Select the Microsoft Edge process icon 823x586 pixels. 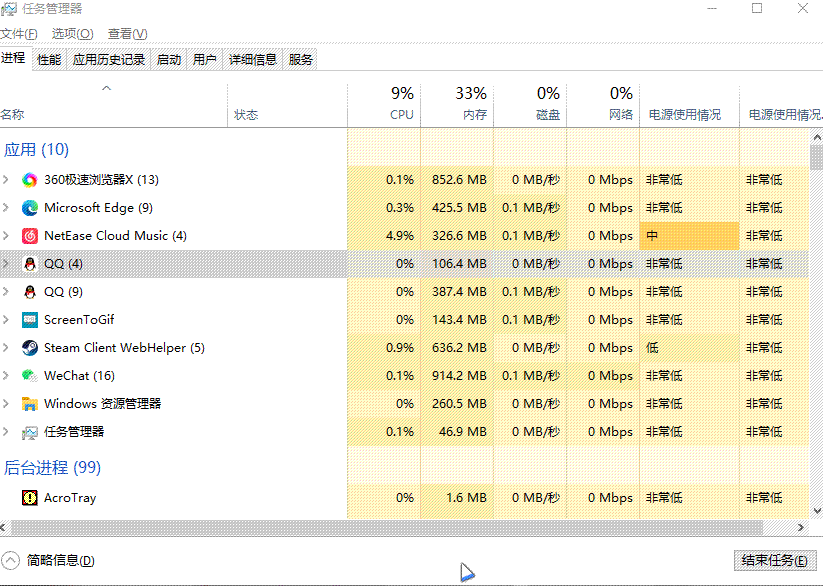click(30, 207)
